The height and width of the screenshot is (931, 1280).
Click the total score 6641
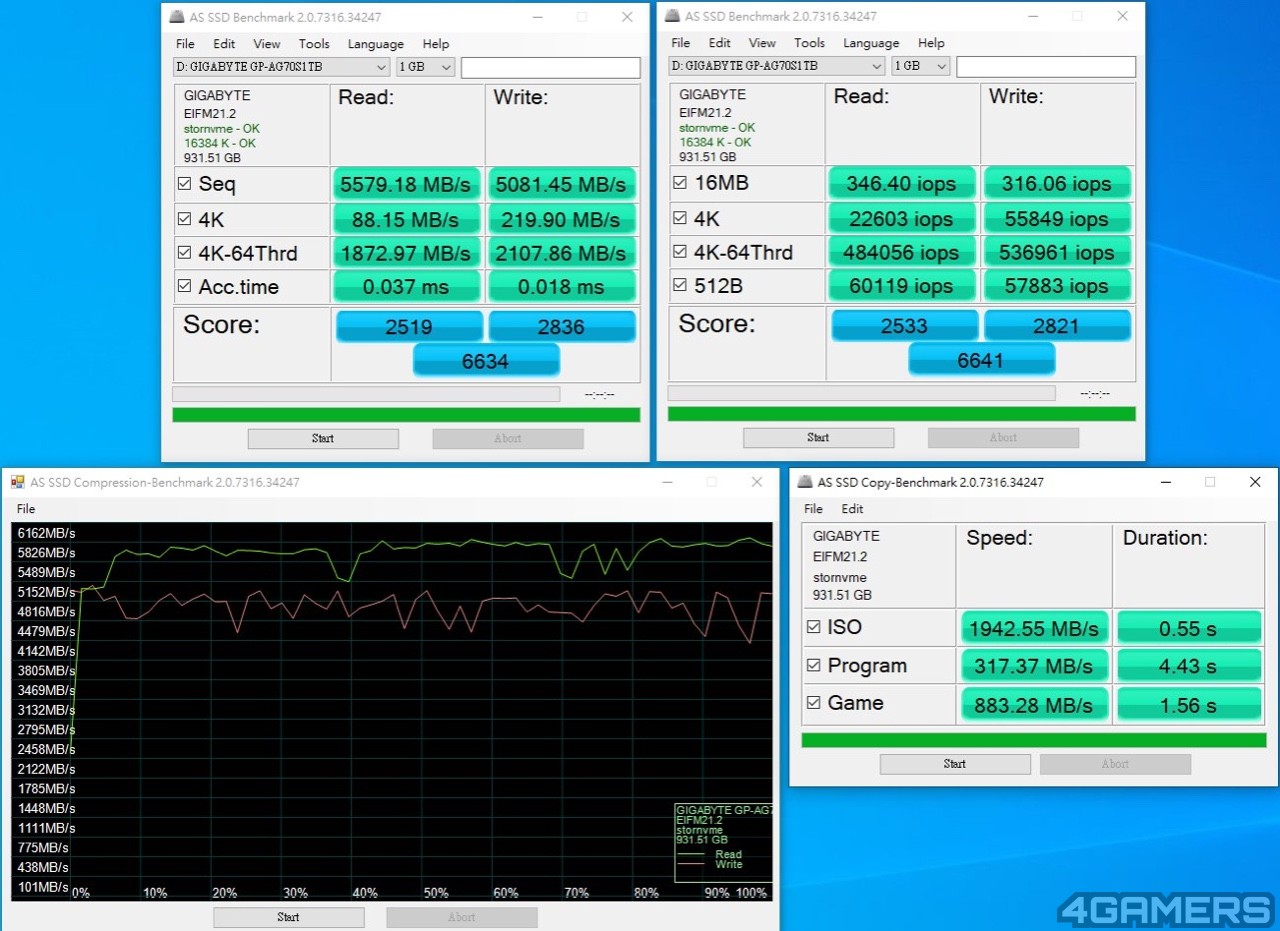pos(981,360)
